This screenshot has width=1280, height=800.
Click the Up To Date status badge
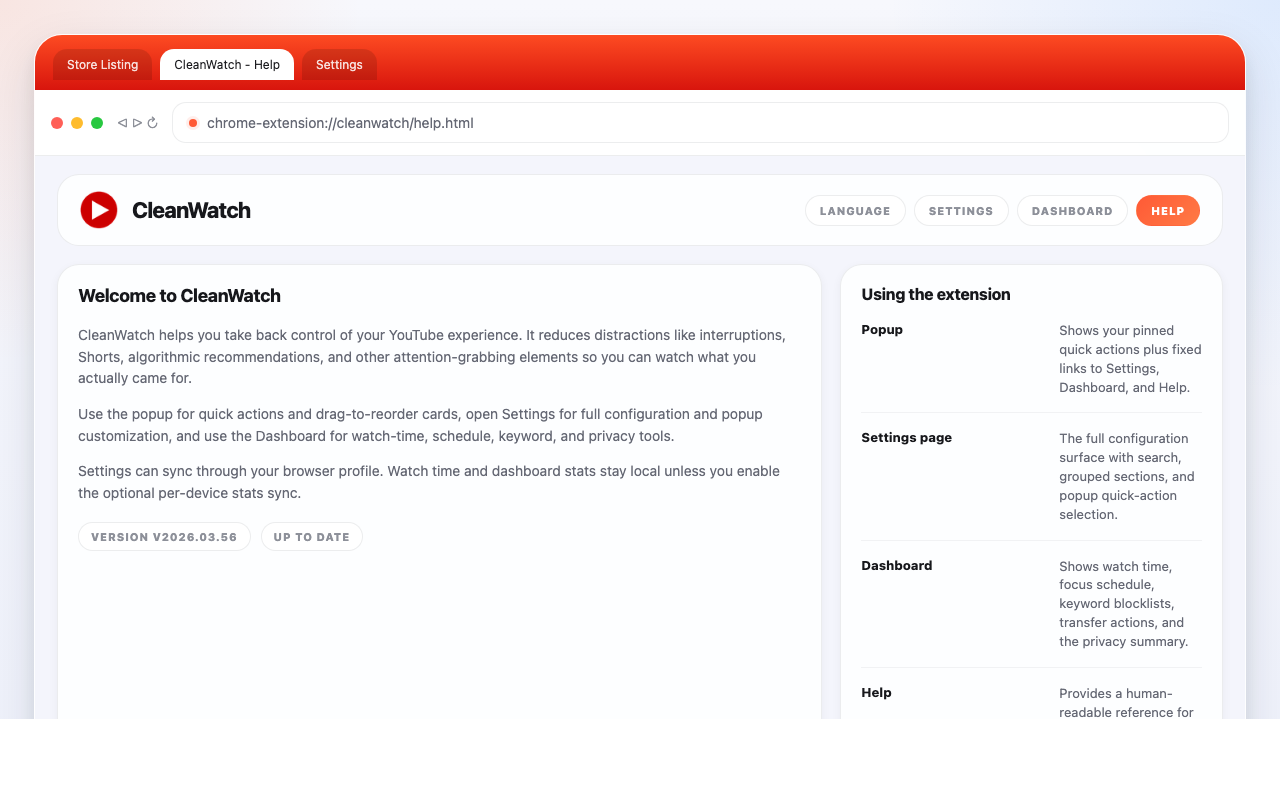[x=311, y=537]
